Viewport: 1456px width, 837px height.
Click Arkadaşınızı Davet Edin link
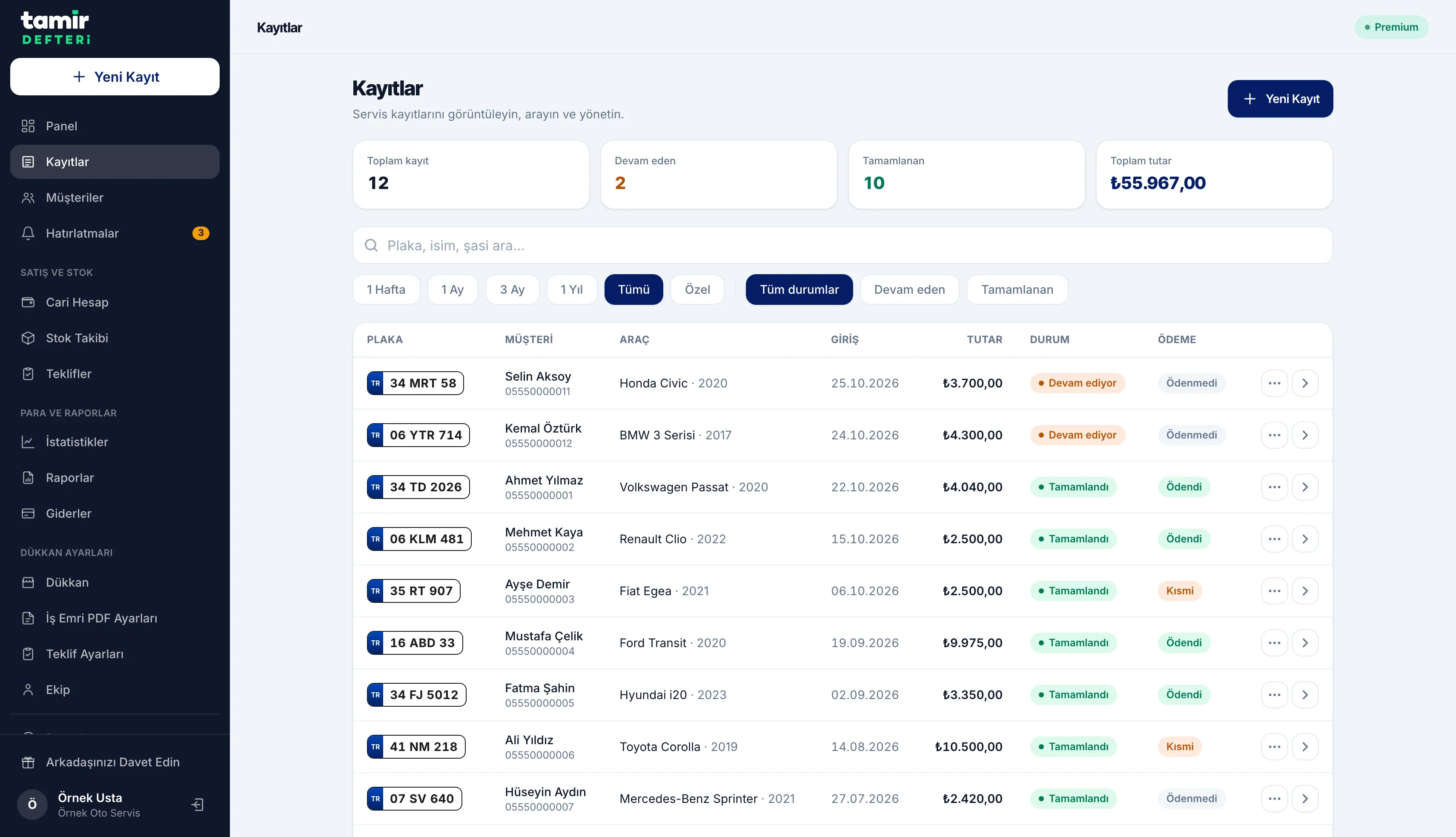(115, 762)
